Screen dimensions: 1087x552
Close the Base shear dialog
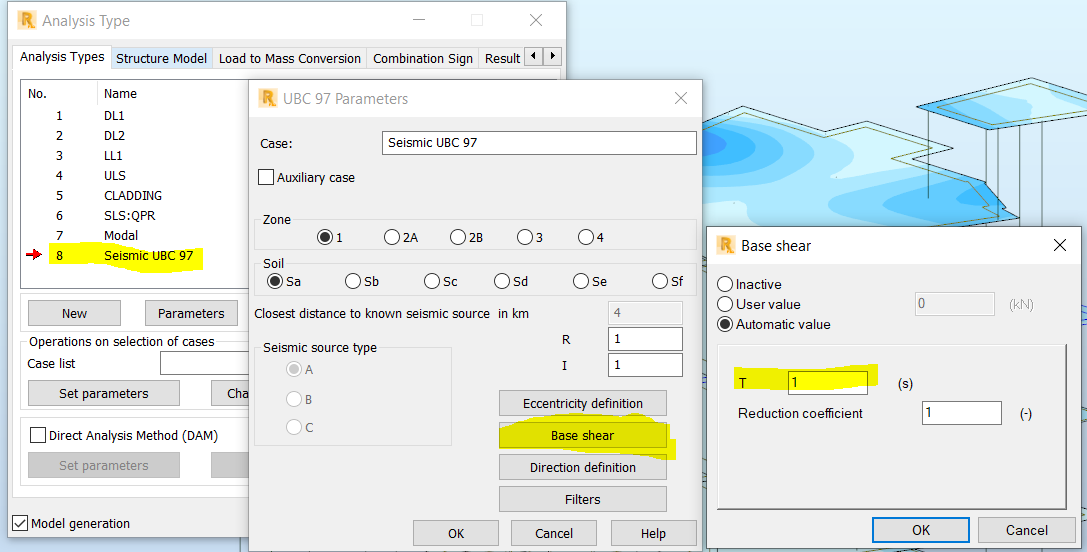(1059, 245)
